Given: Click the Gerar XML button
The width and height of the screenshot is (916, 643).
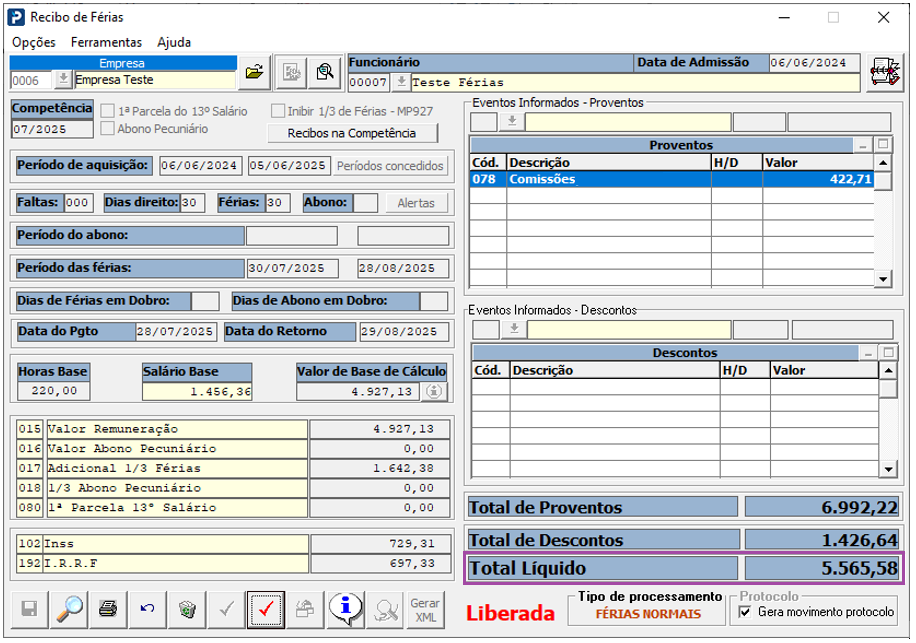Looking at the screenshot, I should tap(424, 608).
